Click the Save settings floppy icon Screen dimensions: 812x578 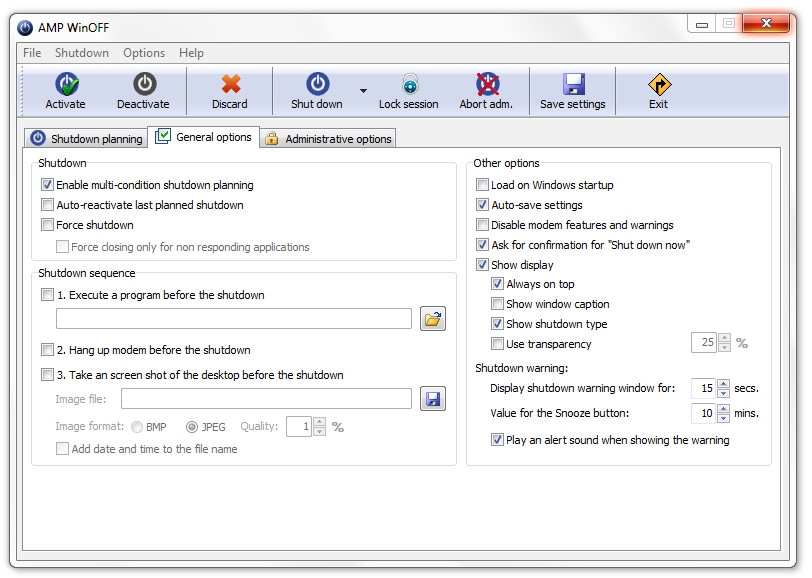pos(573,84)
